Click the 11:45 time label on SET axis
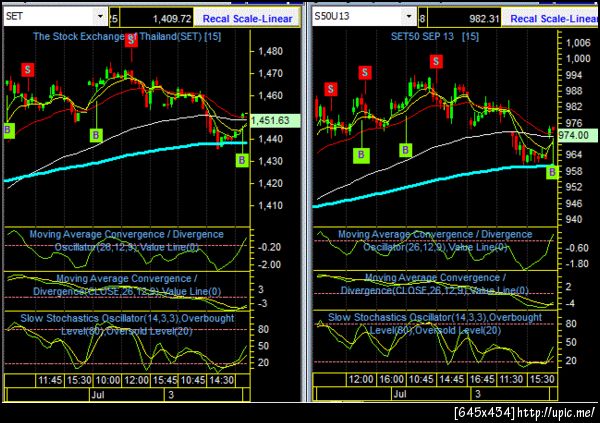This screenshot has height=423, width=600. point(50,380)
